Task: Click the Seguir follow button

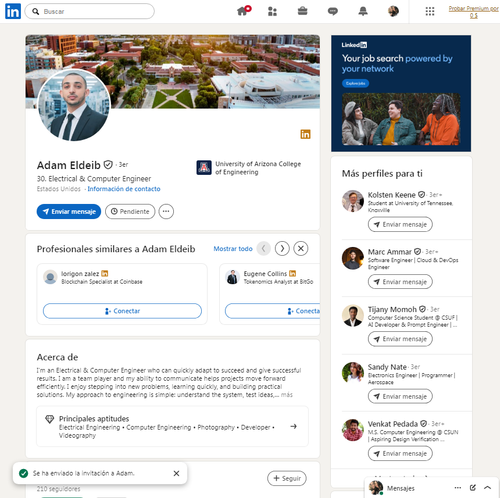Action: click(287, 478)
